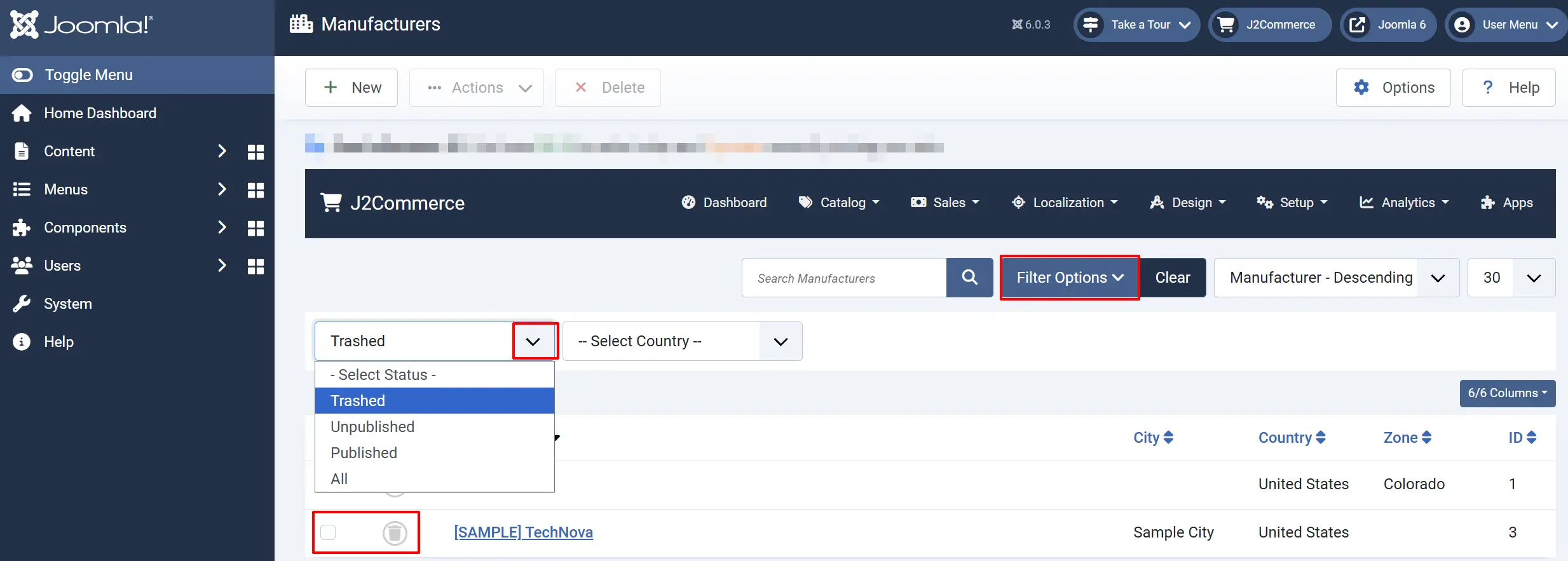Clear the search filters
The width and height of the screenshot is (1568, 561).
(1173, 278)
